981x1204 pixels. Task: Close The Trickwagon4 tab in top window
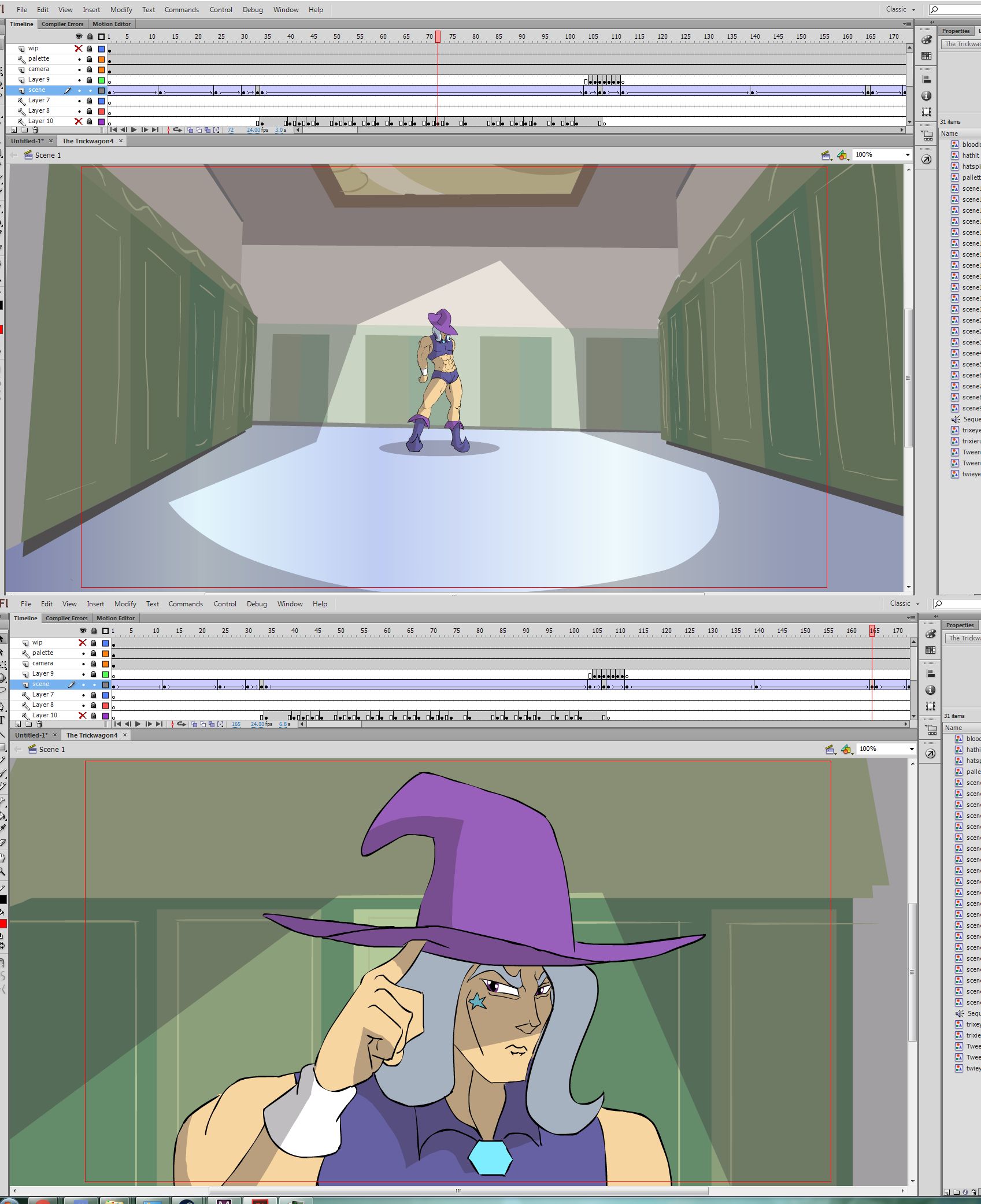[x=121, y=141]
